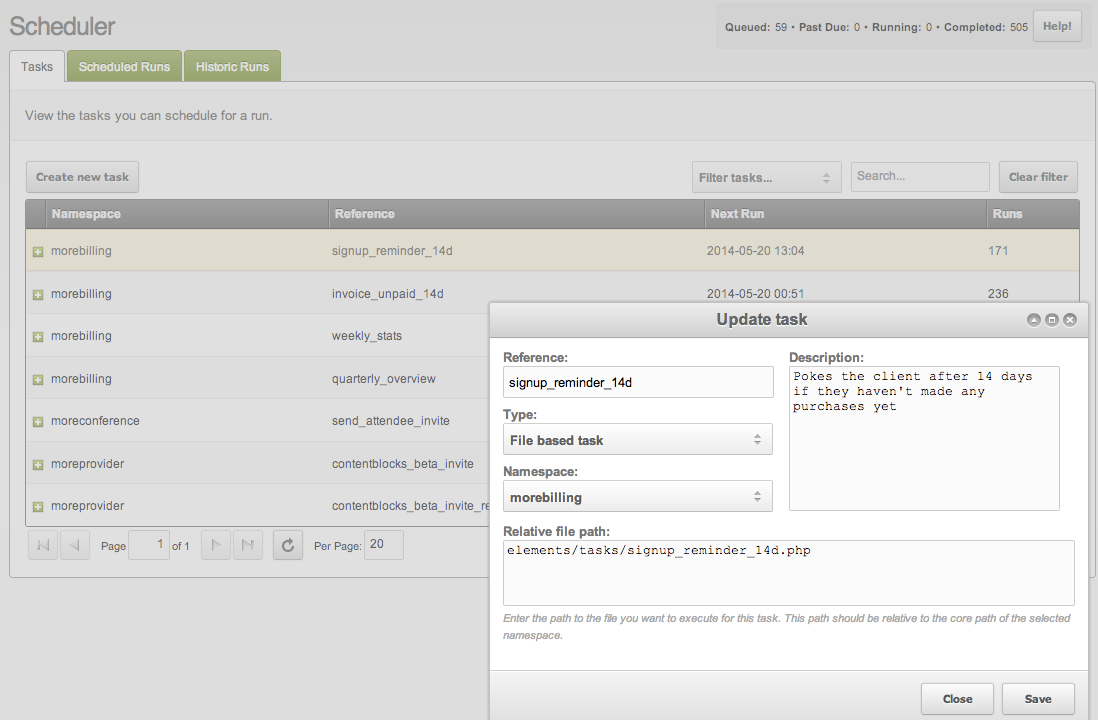Image resolution: width=1098 pixels, height=720 pixels.
Task: Expand the invoice_unpaid_14d task row
Action: 38,295
